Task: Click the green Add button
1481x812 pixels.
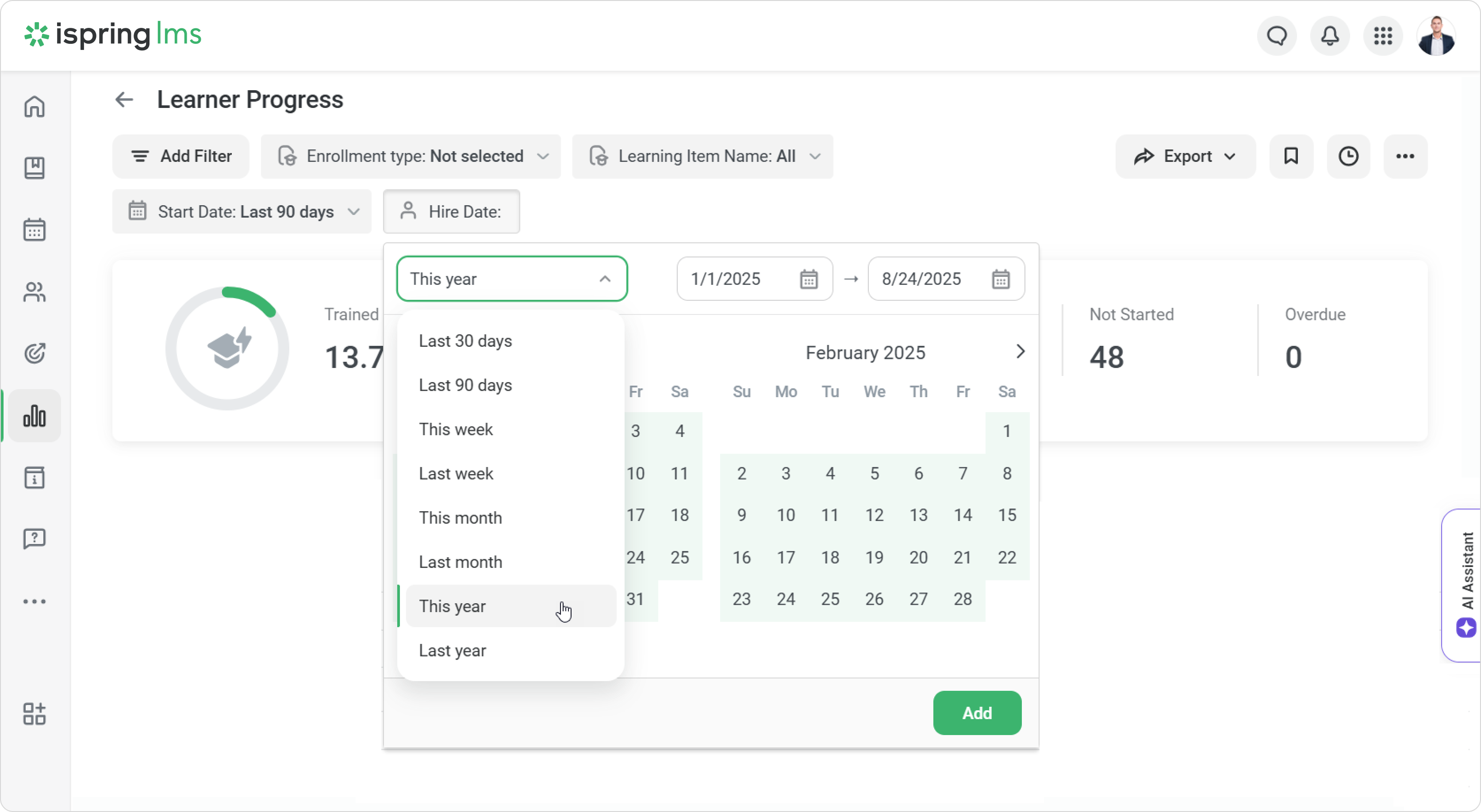Action: click(x=977, y=713)
